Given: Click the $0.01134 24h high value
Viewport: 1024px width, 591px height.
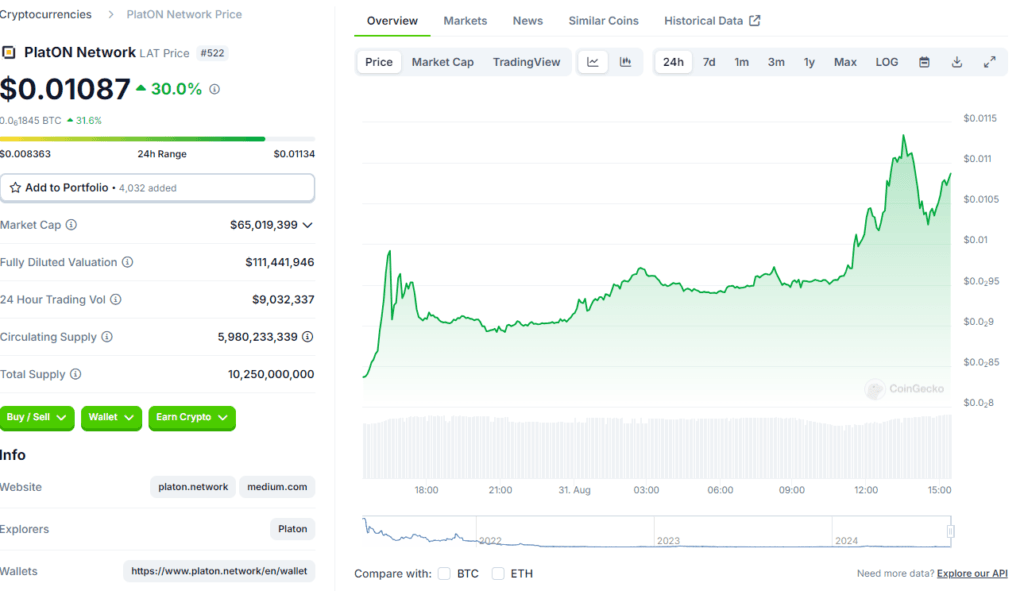Looking at the screenshot, I should 294,154.
